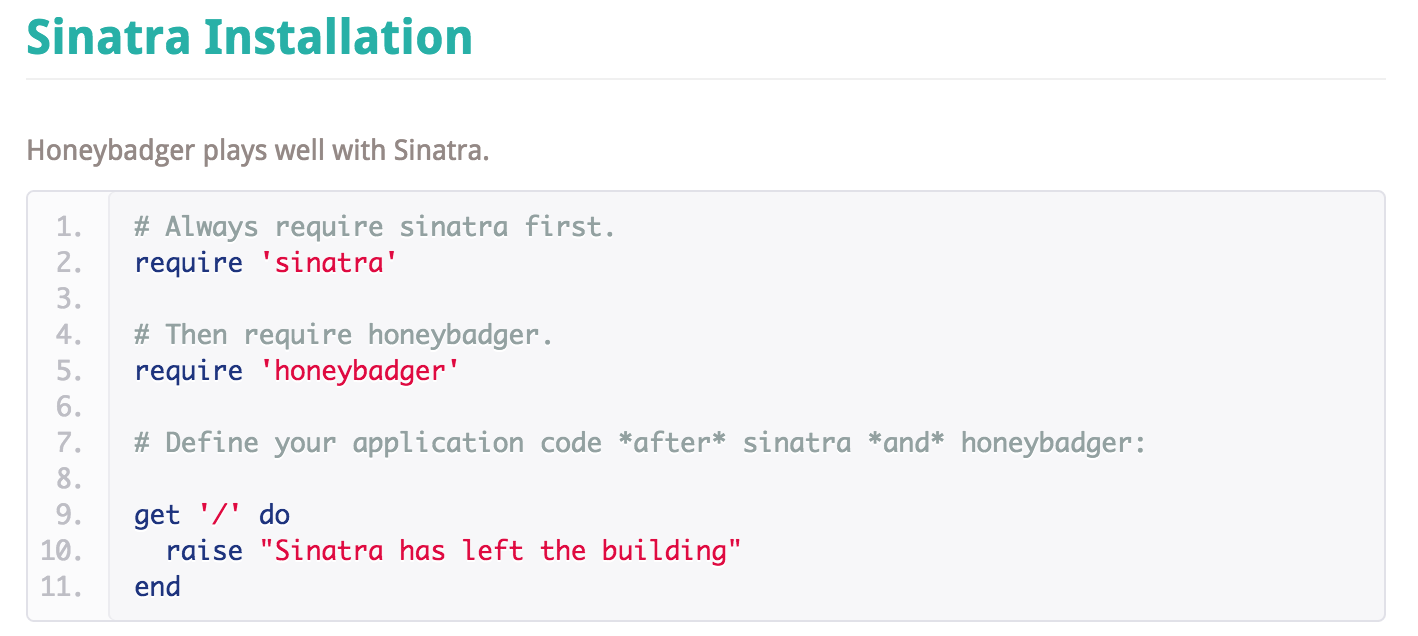
Task: Click the '/' route string
Action: [220, 515]
